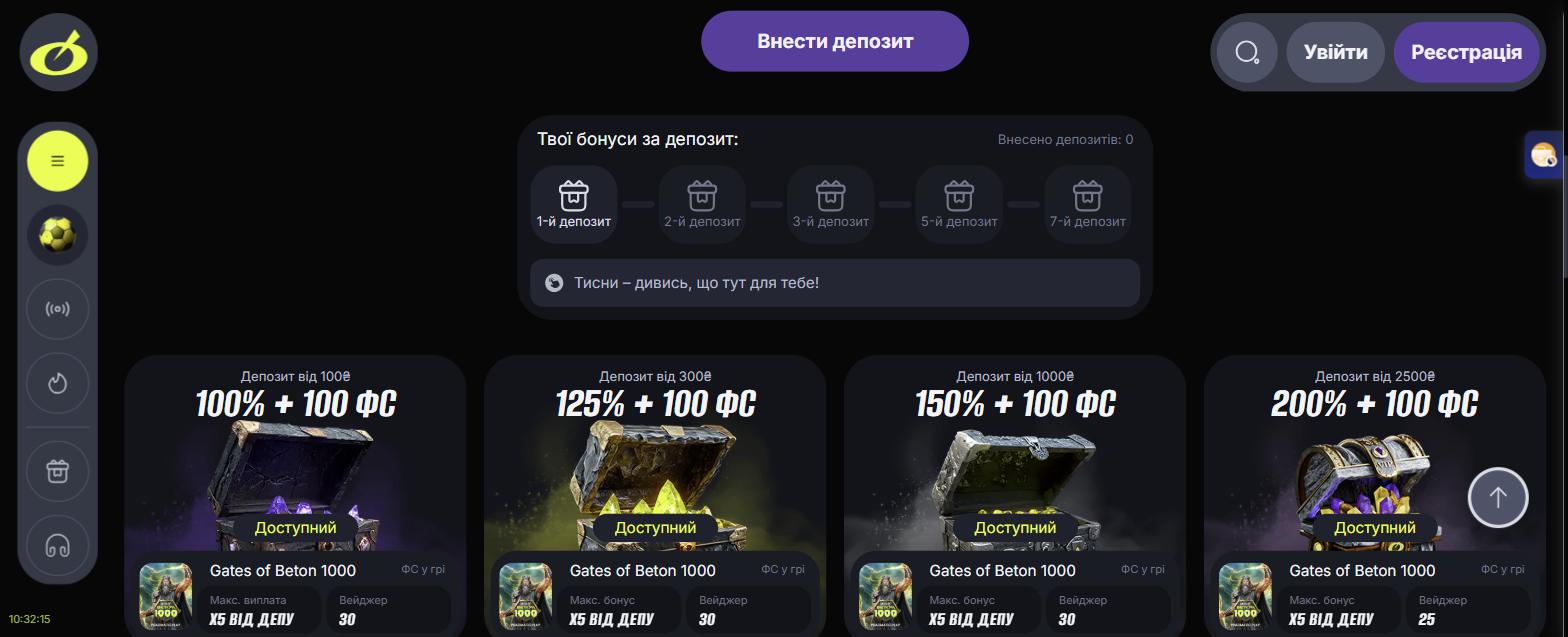Image resolution: width=1568 pixels, height=637 pixels.
Task: Click the scroll-to-top arrow button
Action: [x=1498, y=497]
